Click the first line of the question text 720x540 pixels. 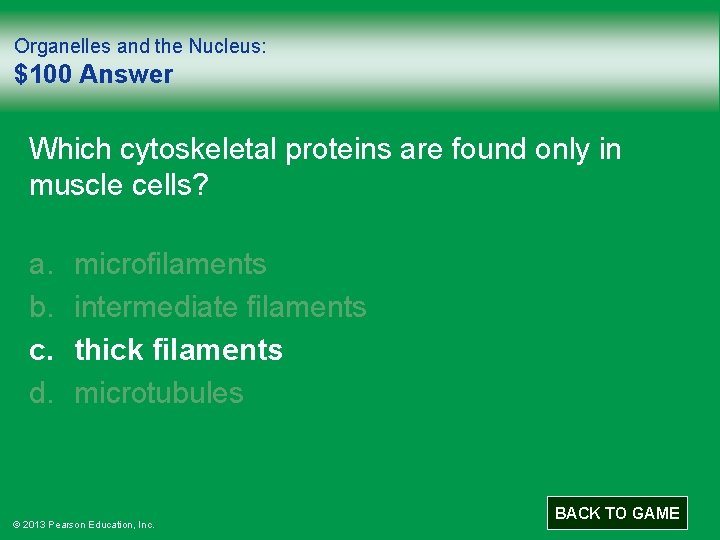[x=325, y=150]
